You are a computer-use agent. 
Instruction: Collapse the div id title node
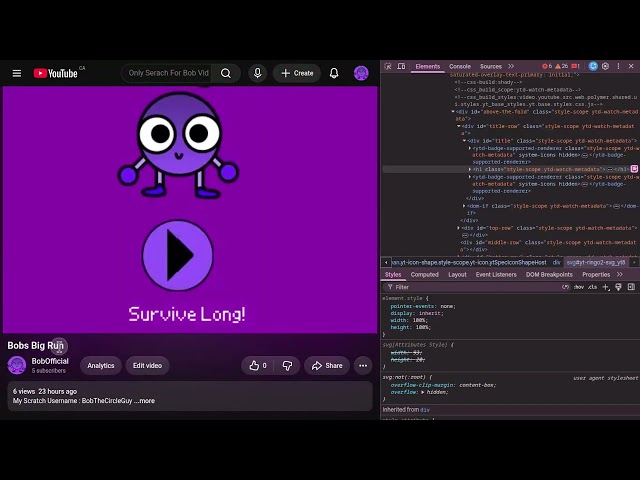click(464, 141)
